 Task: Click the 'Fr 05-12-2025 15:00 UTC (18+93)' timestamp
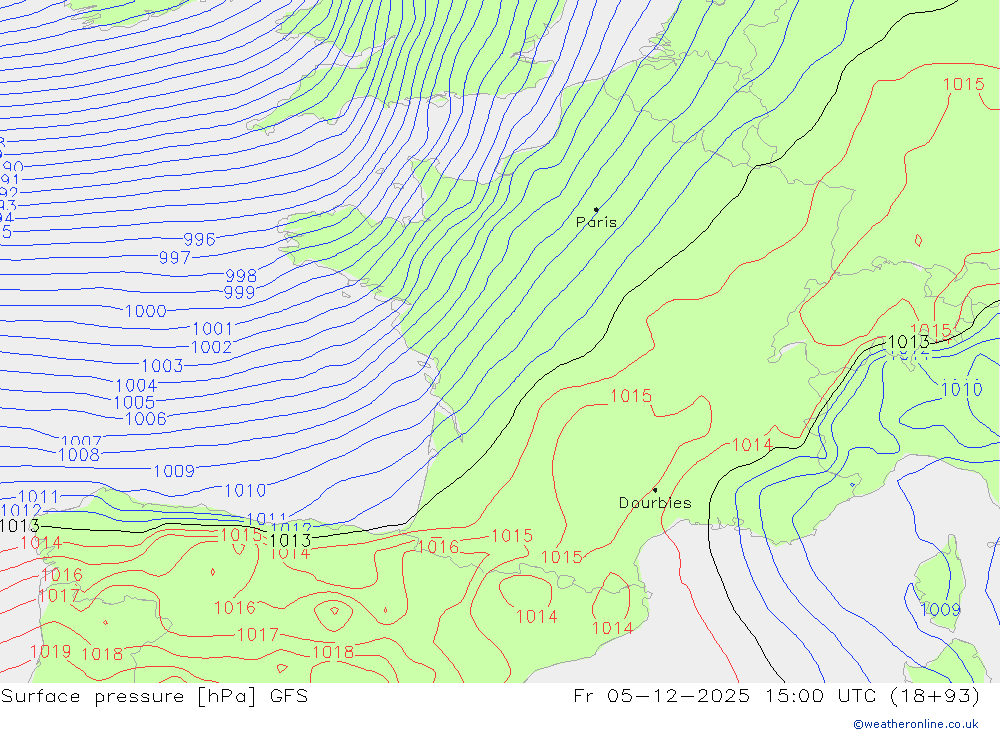coord(777,695)
